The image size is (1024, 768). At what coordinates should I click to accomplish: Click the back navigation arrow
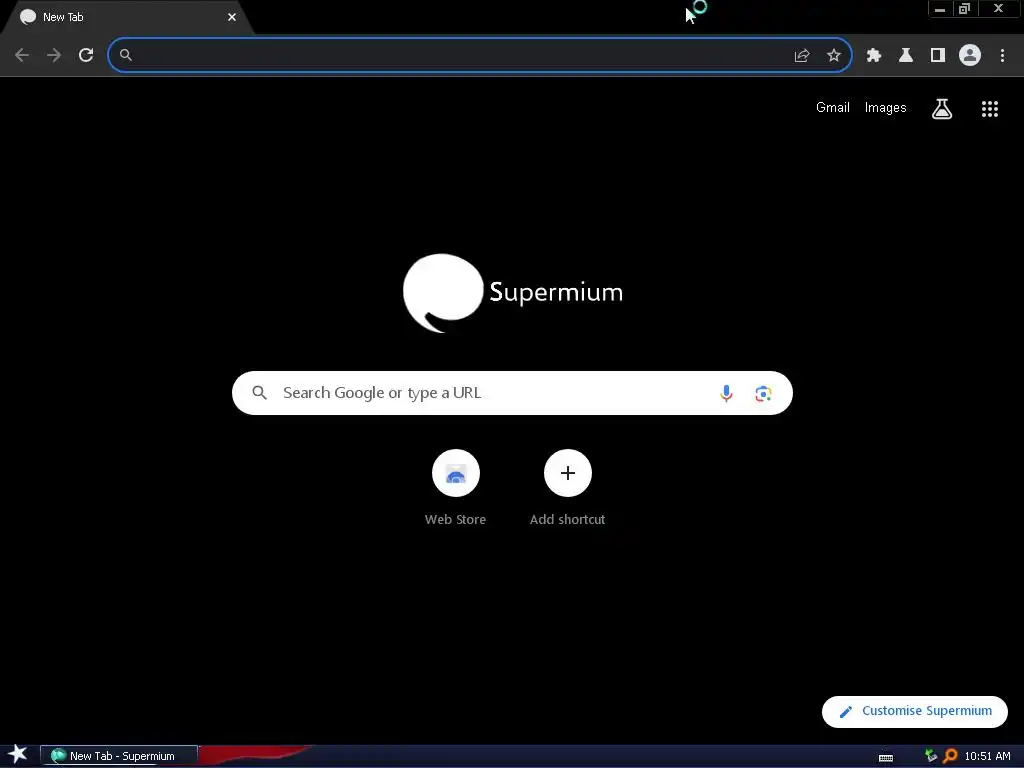22,55
